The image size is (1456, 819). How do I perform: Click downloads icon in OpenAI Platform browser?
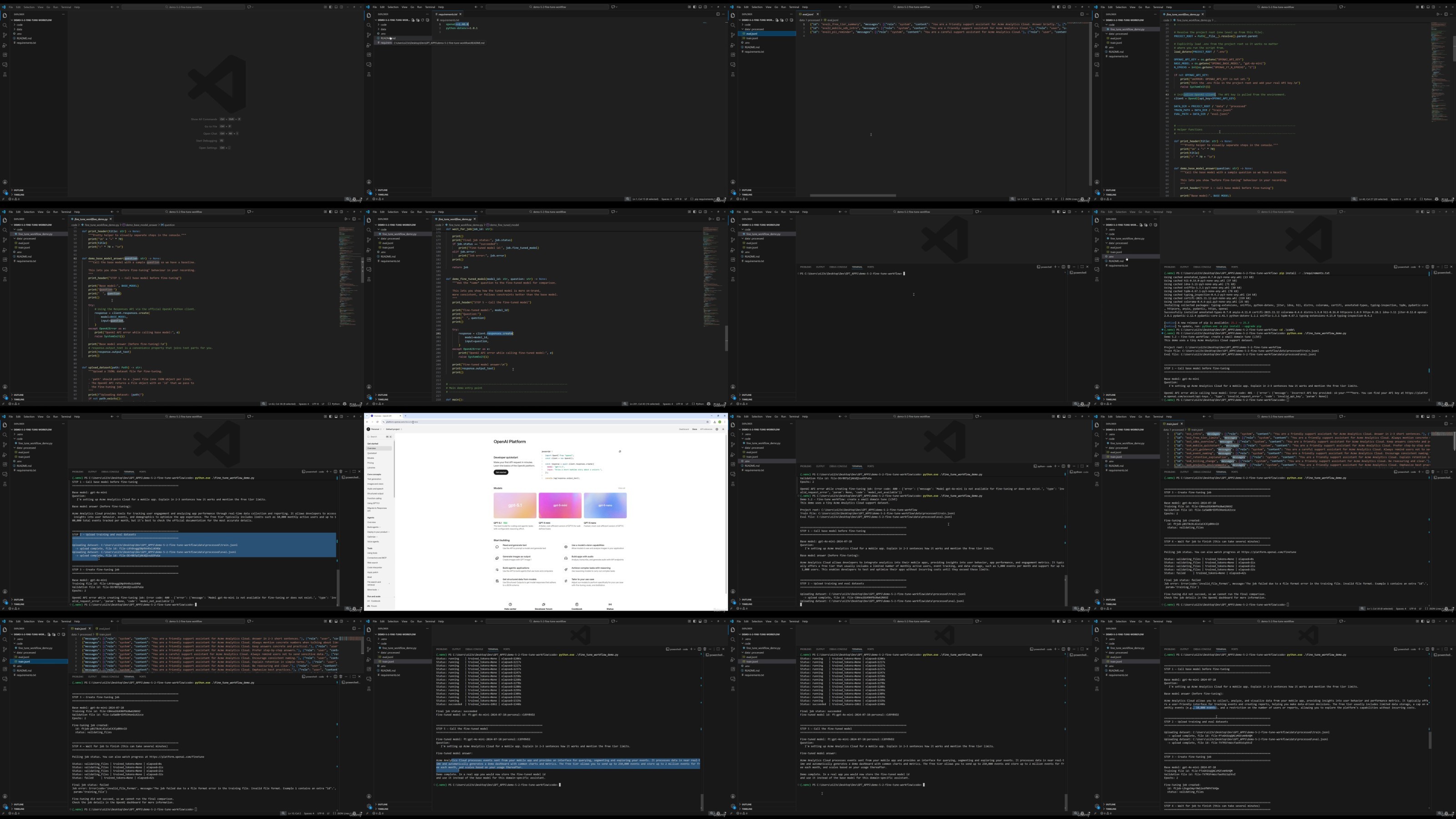[x=715, y=422]
